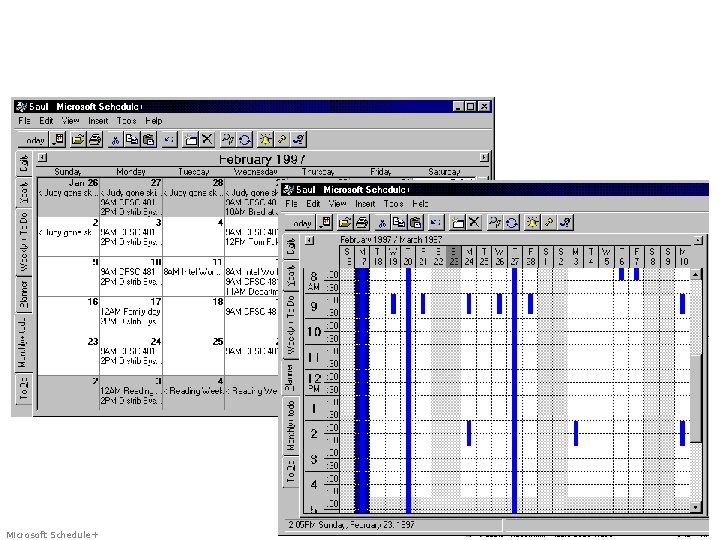Go to previous month in the February 1997 calendar
The image size is (720, 540).
click(42, 158)
